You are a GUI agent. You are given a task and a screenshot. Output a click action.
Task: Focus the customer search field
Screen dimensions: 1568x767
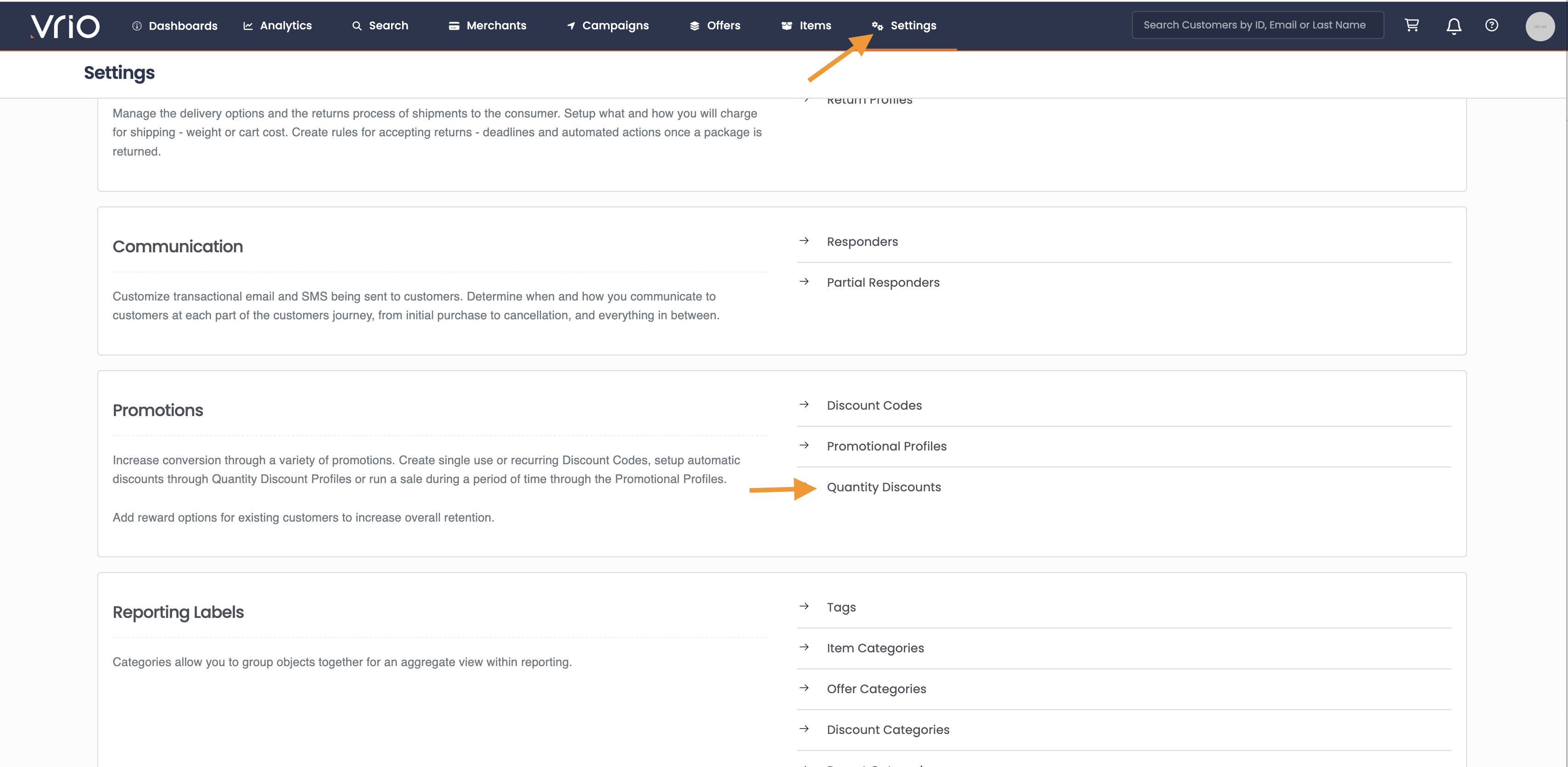coord(1258,25)
